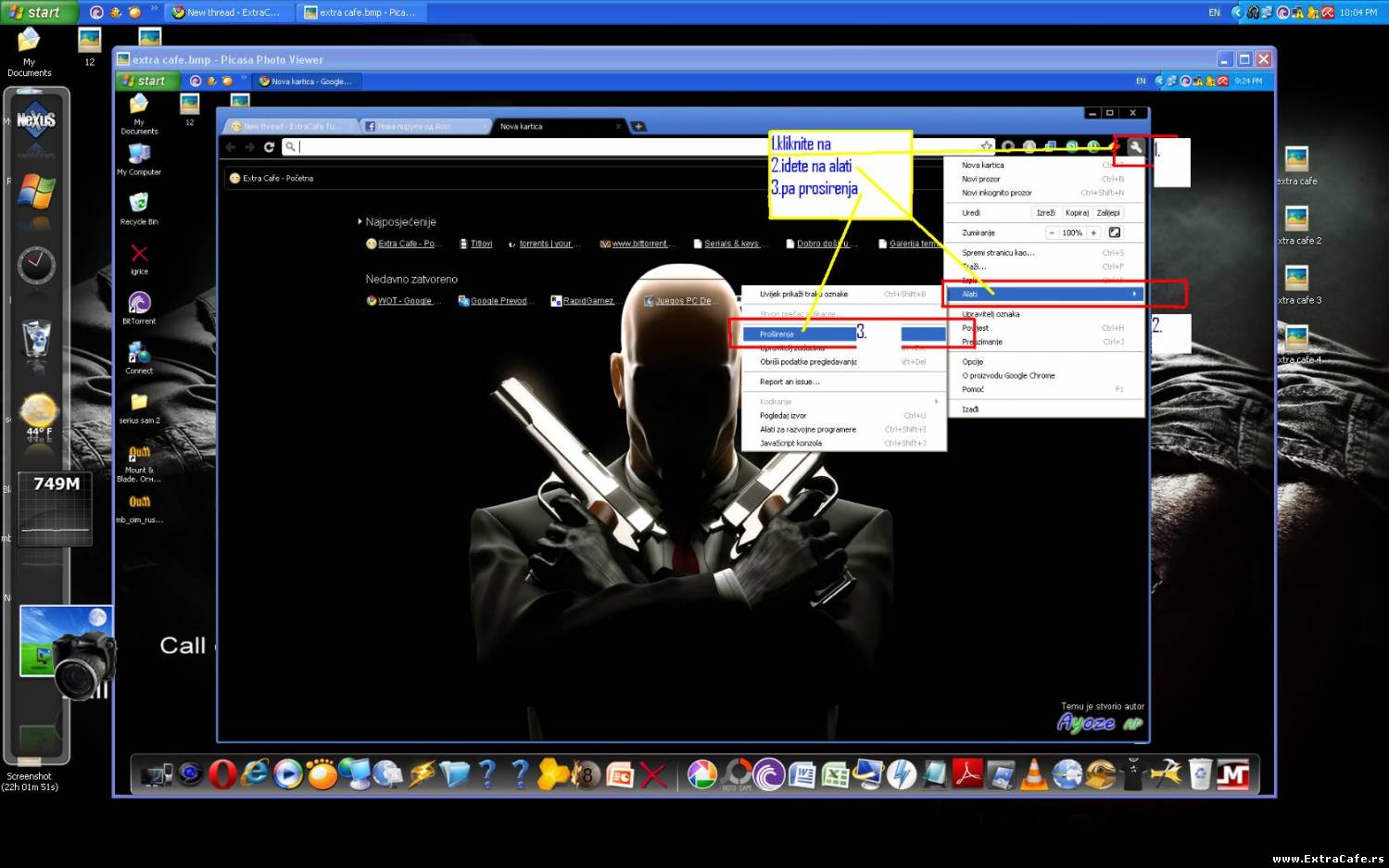Screen dimensions: 1389x868
Task: Expand hidden system tray icons with the arrow
Action: (x=1237, y=12)
